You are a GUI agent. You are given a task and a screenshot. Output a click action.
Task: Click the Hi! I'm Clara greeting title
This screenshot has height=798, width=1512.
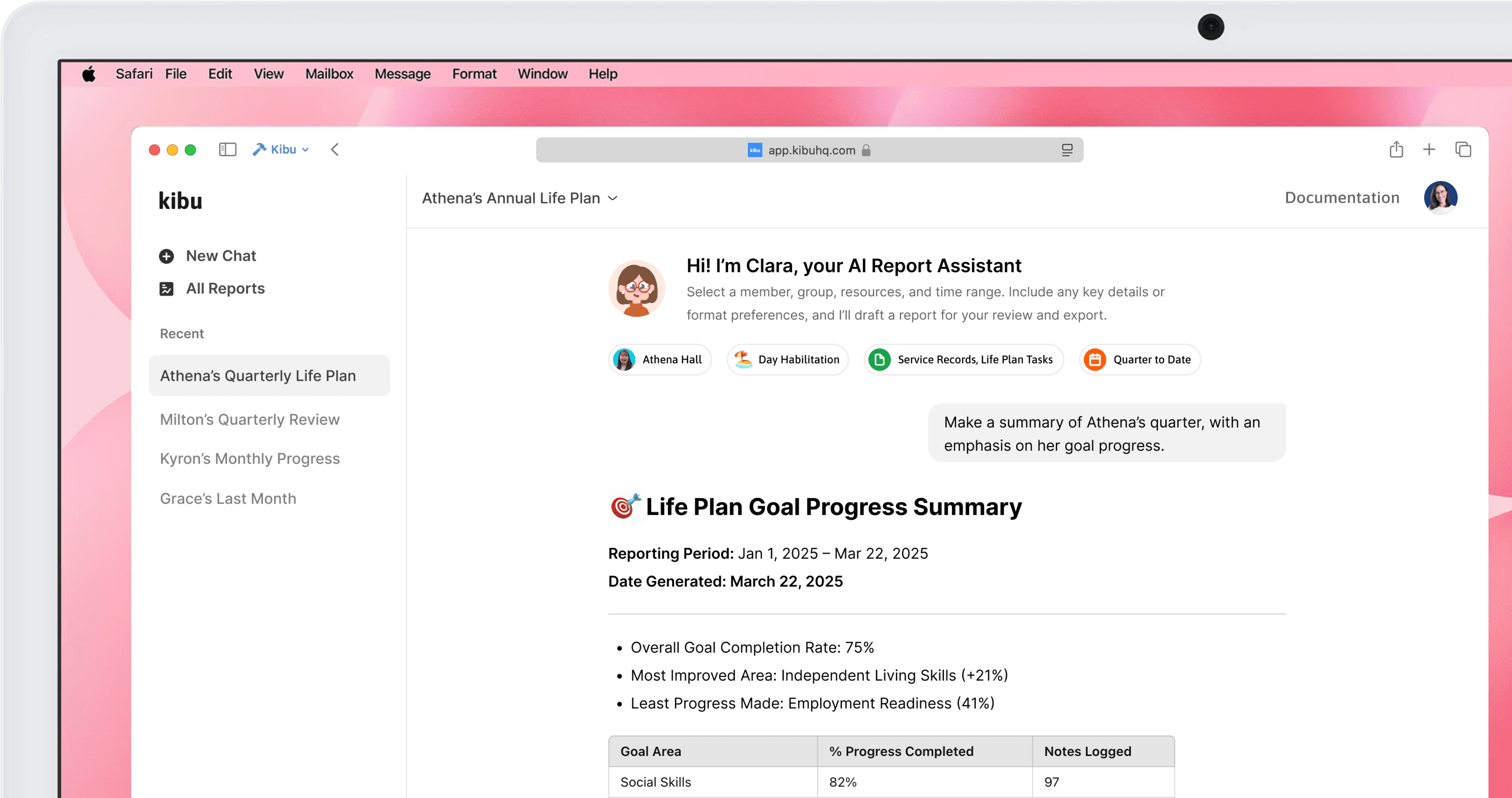(853, 266)
